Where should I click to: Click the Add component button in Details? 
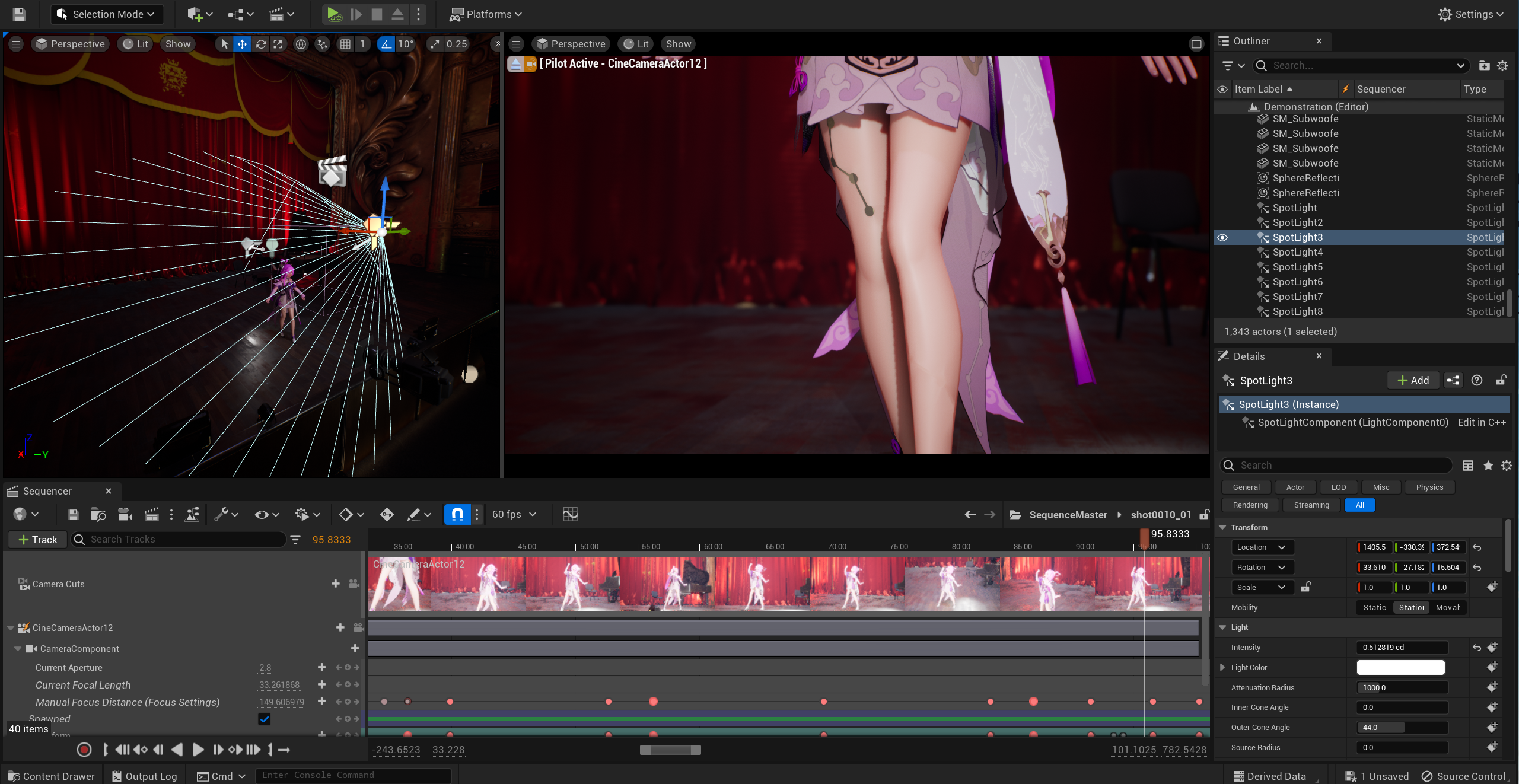[1413, 380]
